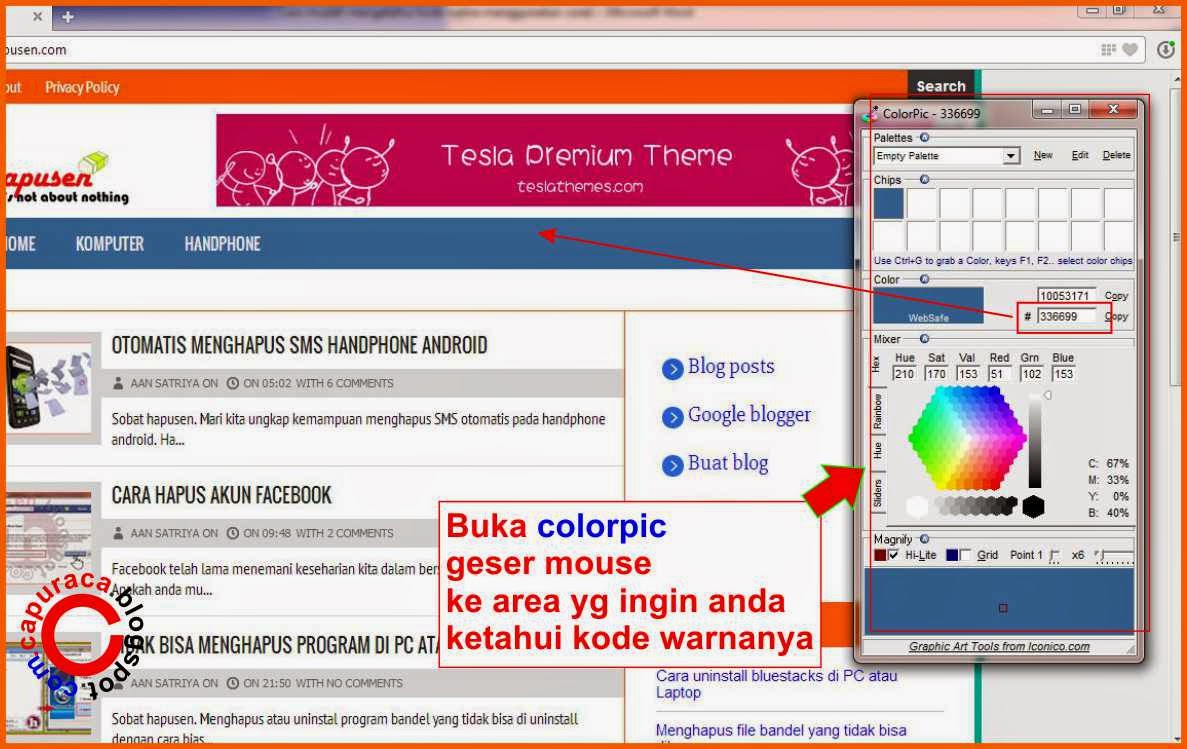This screenshot has width=1187, height=749.
Task: Collapse the Magnify section in ColorPic
Action: pos(924,538)
